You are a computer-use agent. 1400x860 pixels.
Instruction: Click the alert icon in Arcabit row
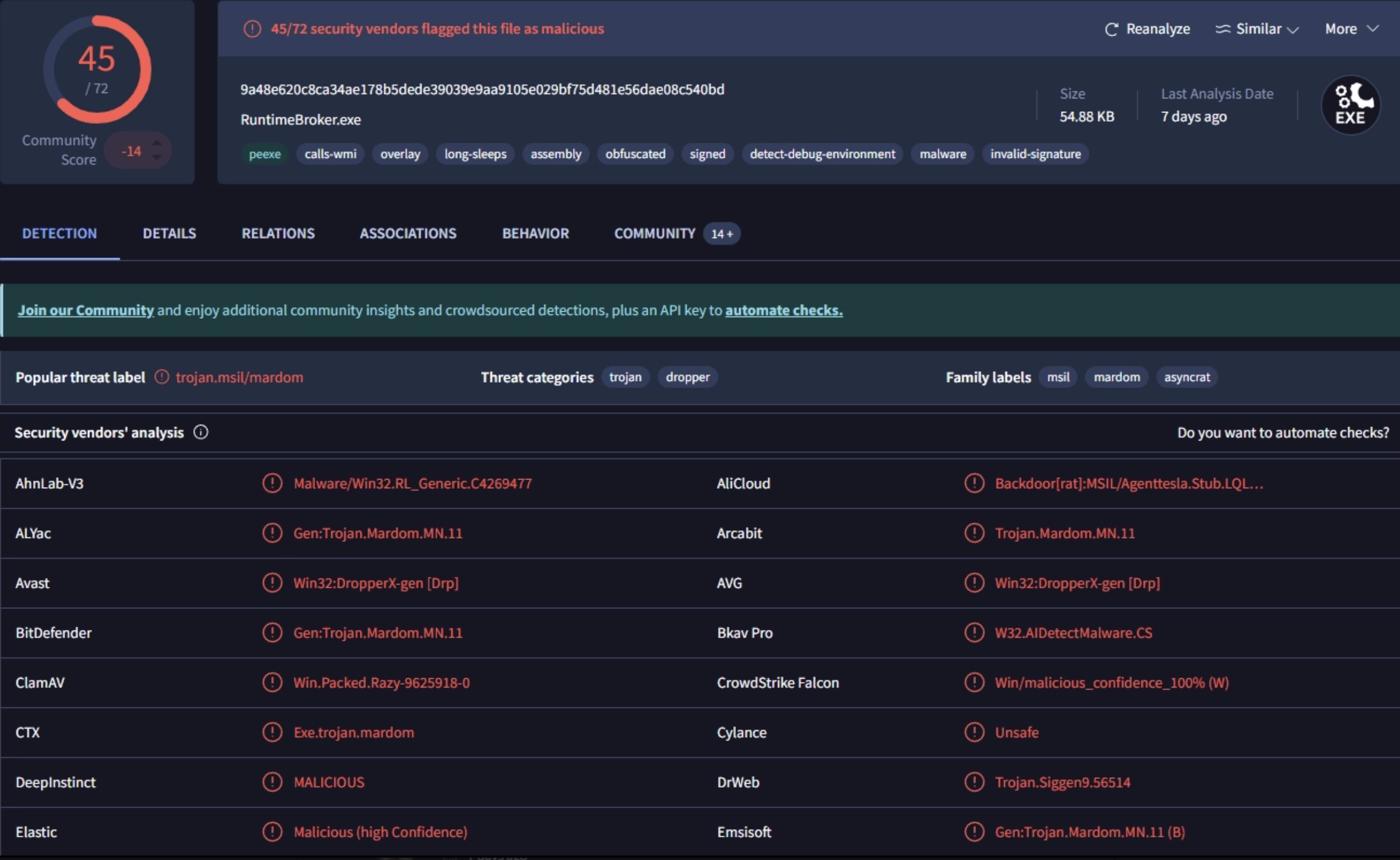click(974, 533)
